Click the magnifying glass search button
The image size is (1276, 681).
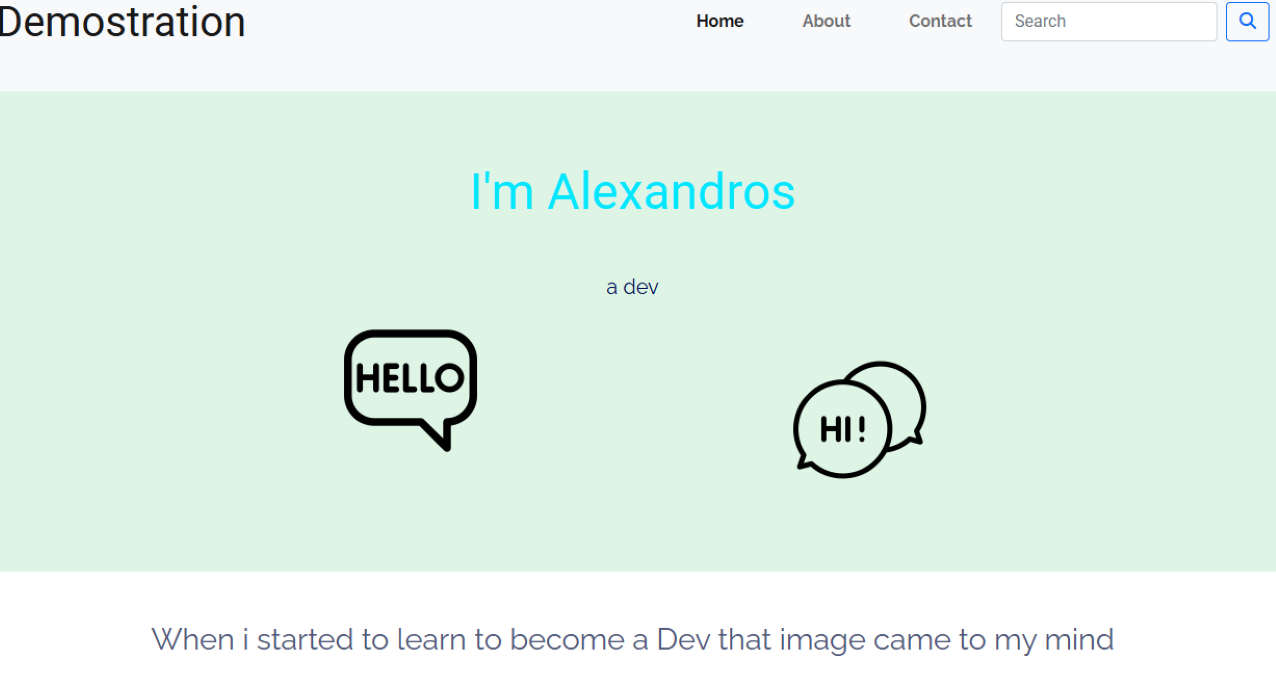[1247, 21]
